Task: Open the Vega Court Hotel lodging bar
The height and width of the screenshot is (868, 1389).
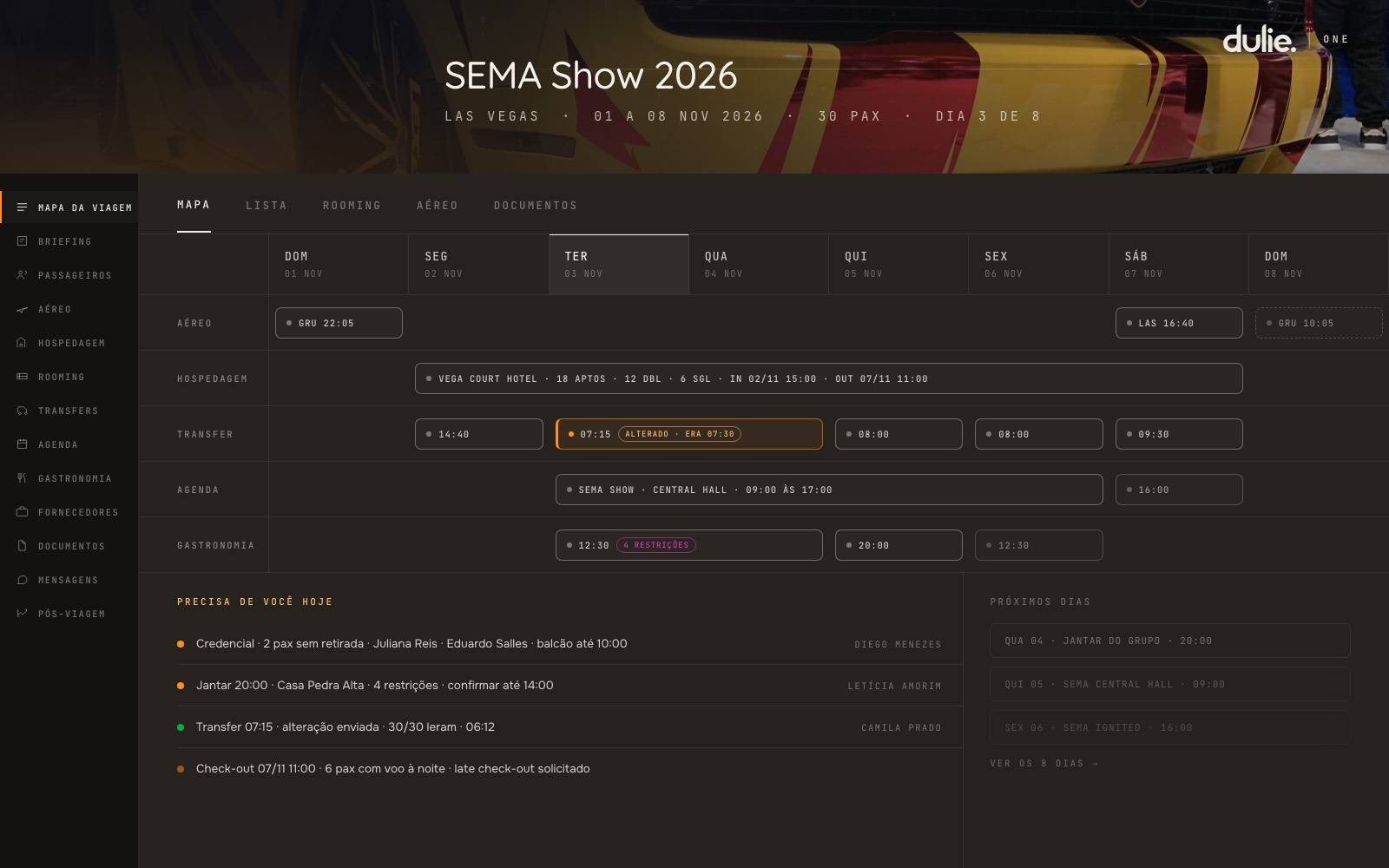Action: tap(829, 378)
